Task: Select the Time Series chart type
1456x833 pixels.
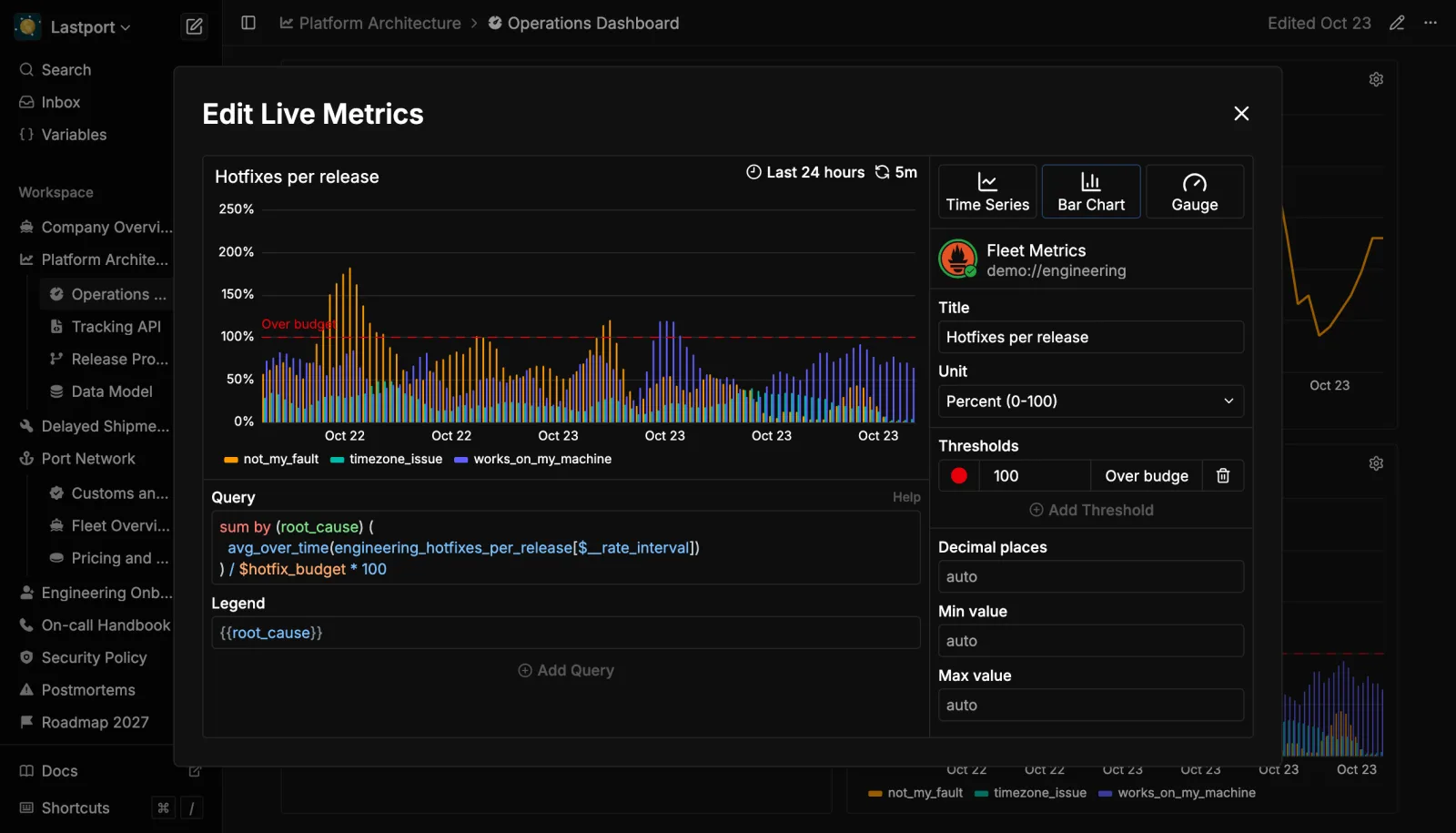Action: 987,191
